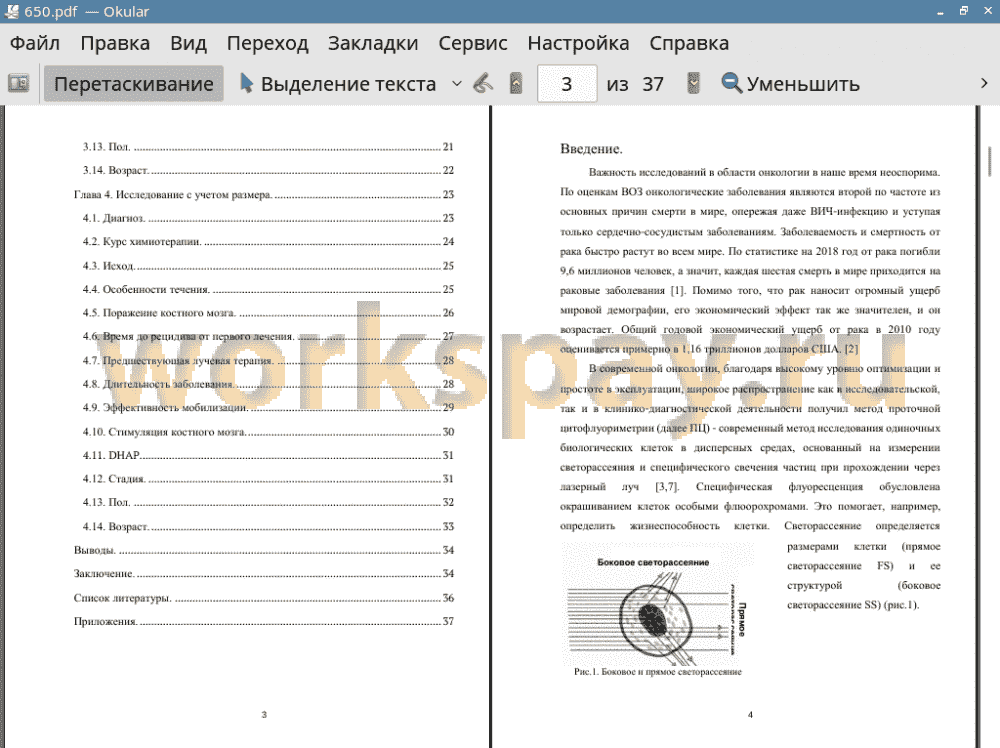Open the Переход menu
This screenshot has width=1000, height=748.
tap(267, 43)
